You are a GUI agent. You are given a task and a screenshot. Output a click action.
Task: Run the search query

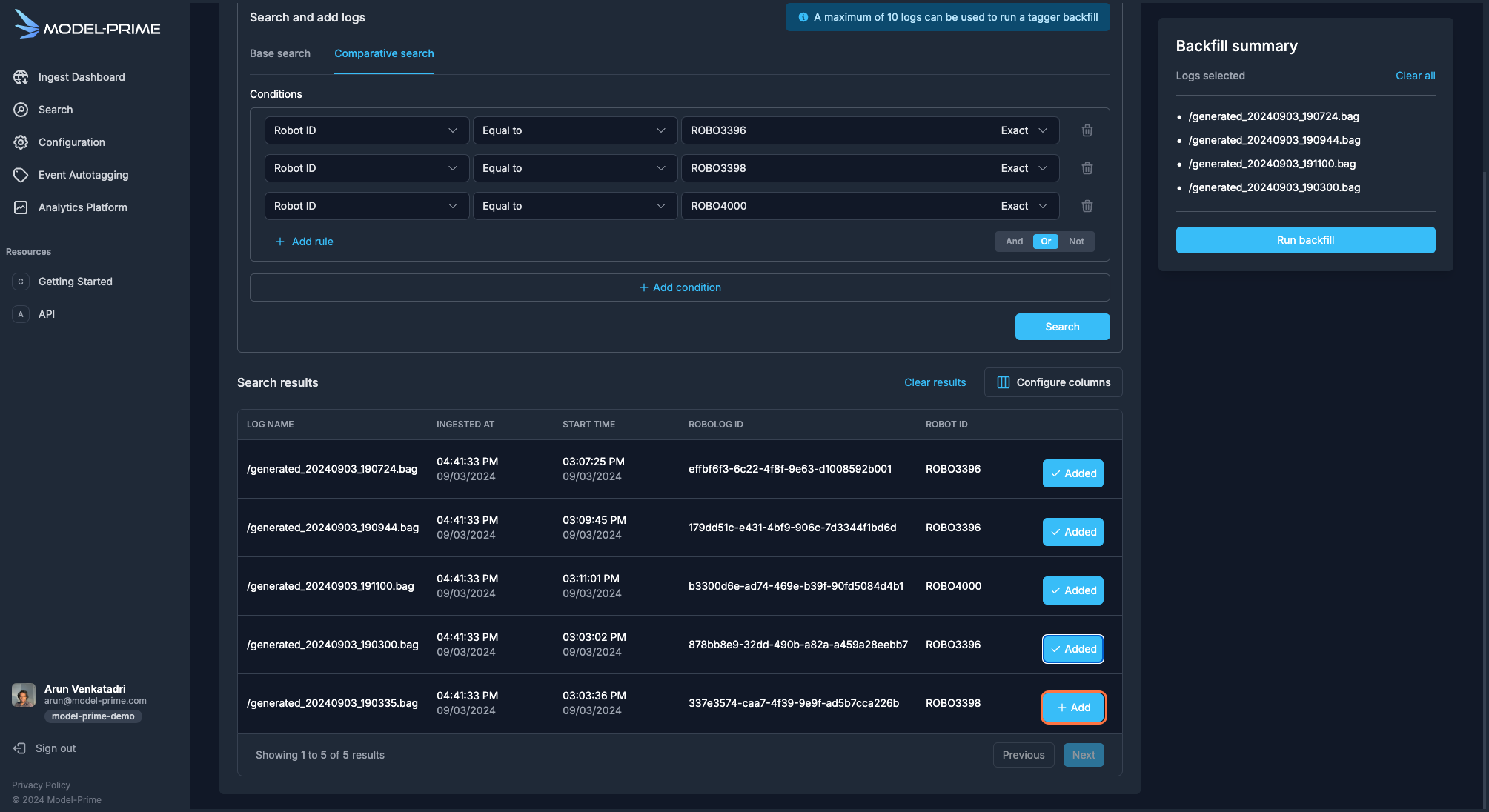point(1062,327)
